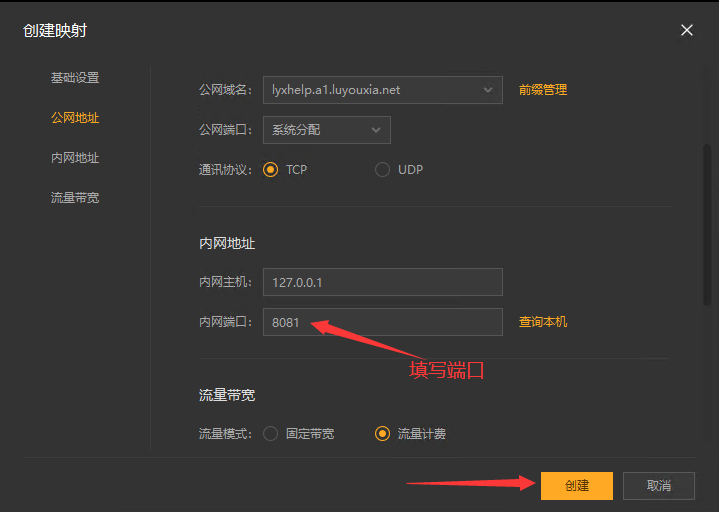Click the 前缀管理 link
Screen dimensions: 719x512
(543, 90)
